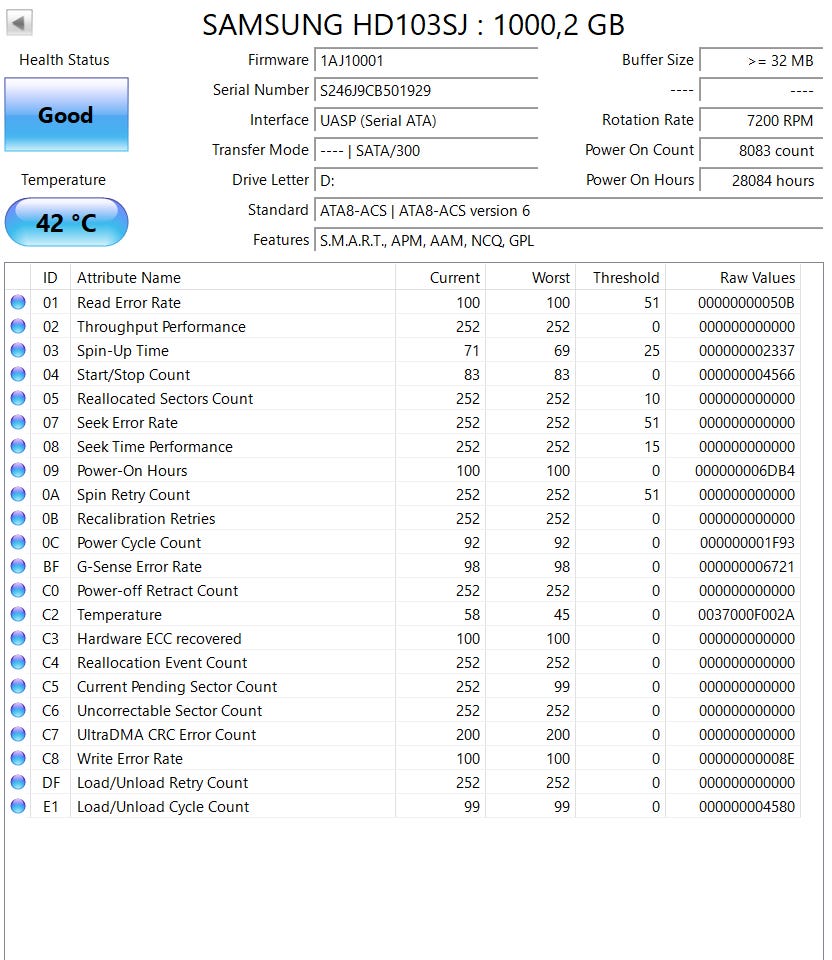Click raw value 000000006DB4

pyautogui.click(x=745, y=471)
